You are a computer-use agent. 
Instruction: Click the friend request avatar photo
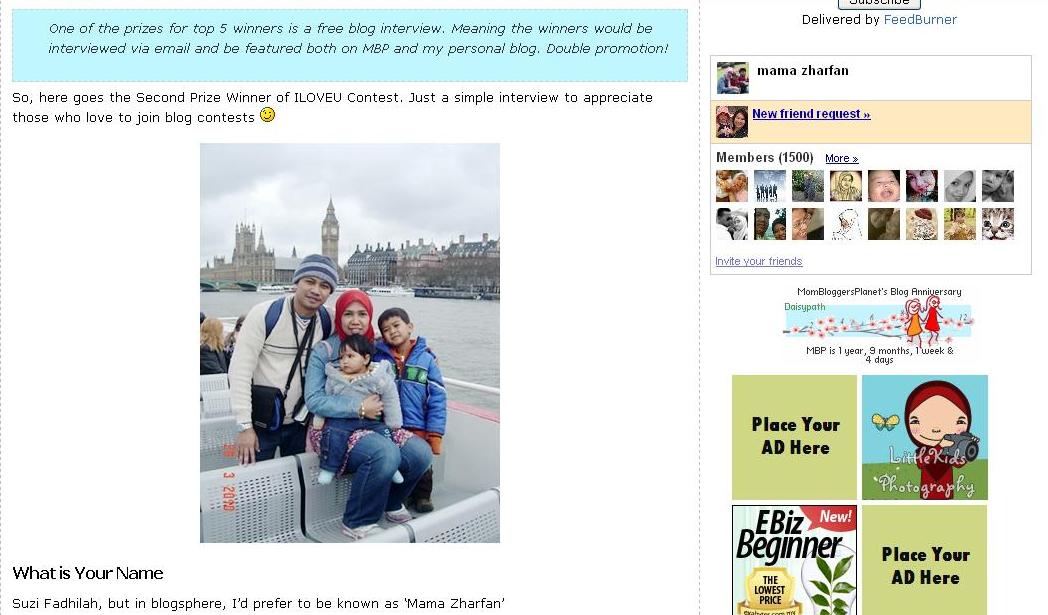[x=732, y=122]
